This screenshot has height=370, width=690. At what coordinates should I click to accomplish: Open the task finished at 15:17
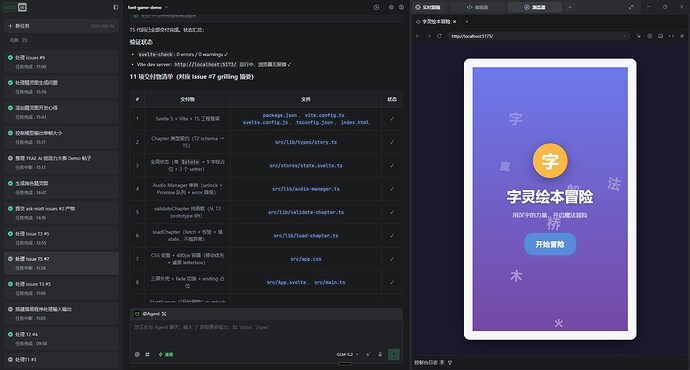click(61, 137)
